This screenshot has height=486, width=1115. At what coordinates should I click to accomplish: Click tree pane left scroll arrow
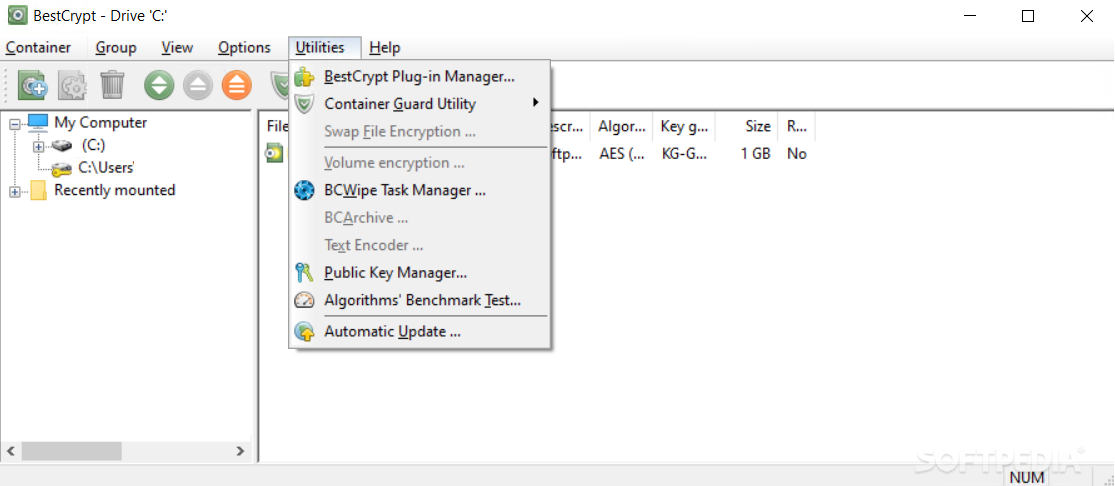[11, 451]
